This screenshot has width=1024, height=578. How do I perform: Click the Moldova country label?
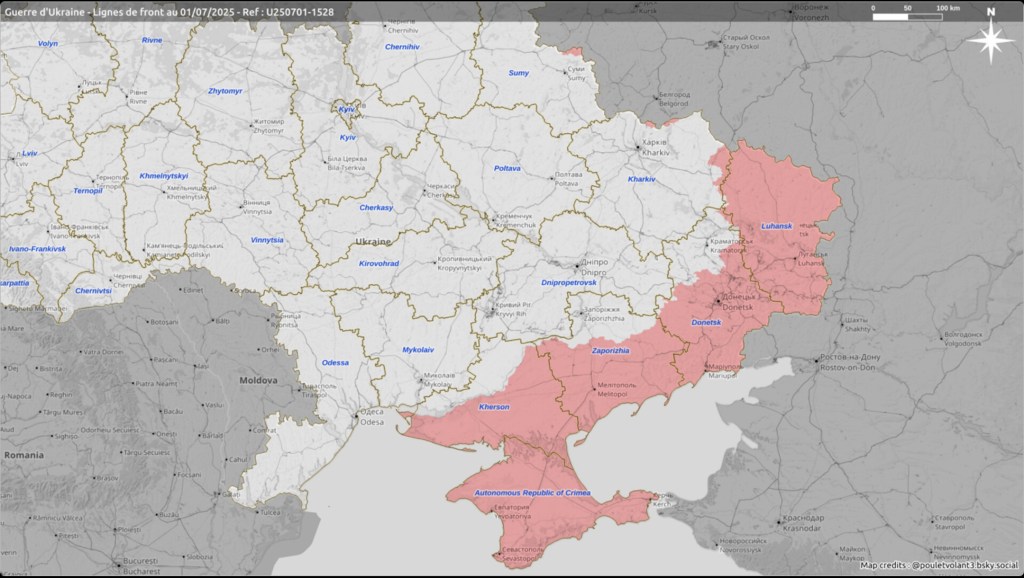pos(257,381)
